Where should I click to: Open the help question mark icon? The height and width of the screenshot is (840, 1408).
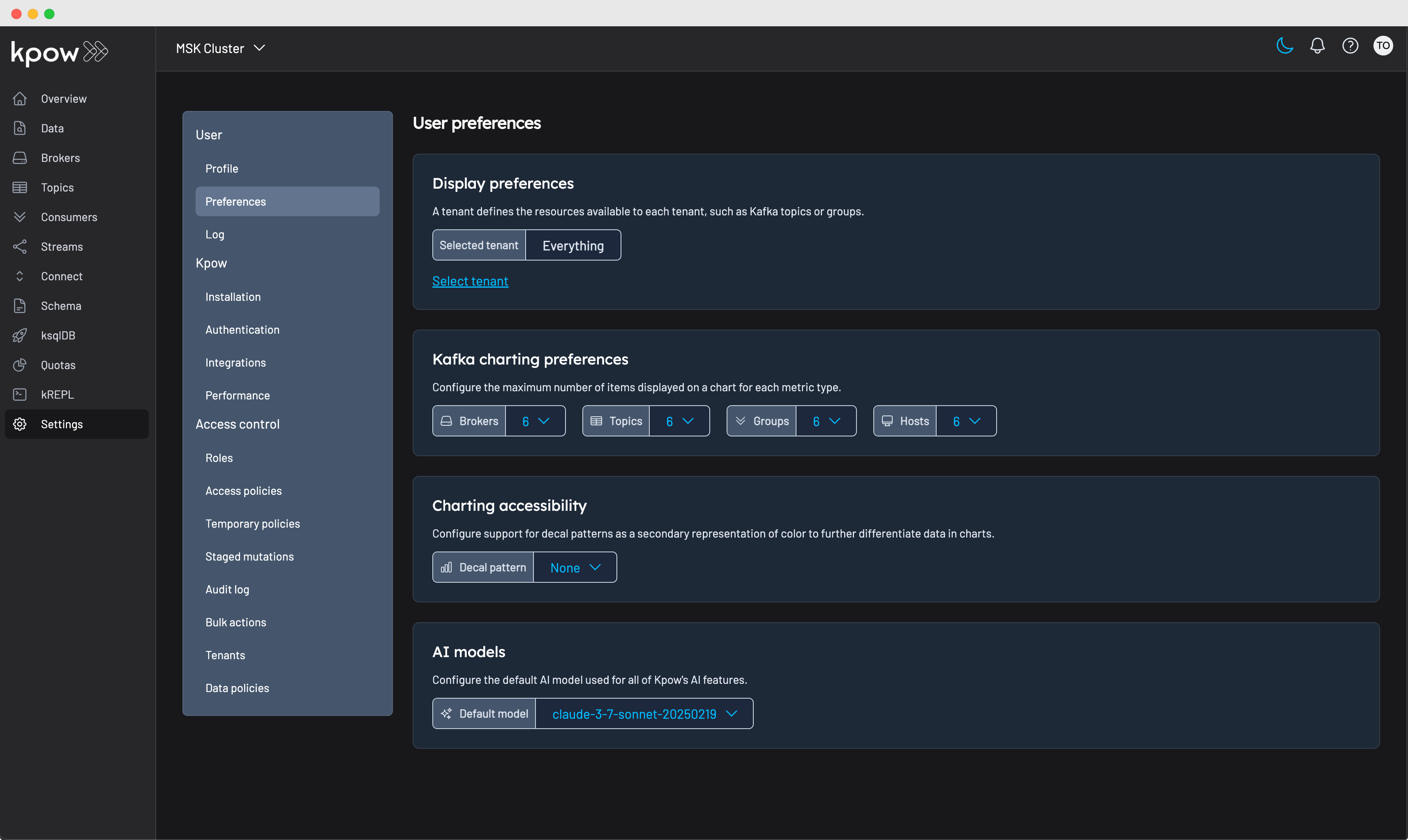[x=1350, y=46]
